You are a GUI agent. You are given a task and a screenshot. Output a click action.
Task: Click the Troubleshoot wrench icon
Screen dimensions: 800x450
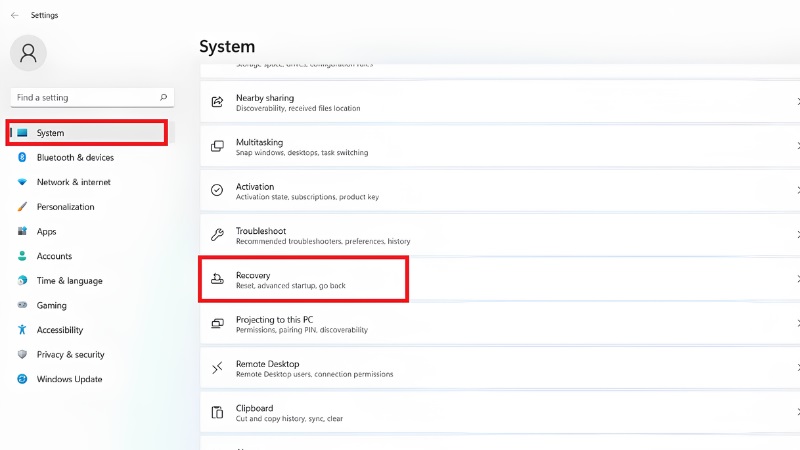tap(217, 235)
